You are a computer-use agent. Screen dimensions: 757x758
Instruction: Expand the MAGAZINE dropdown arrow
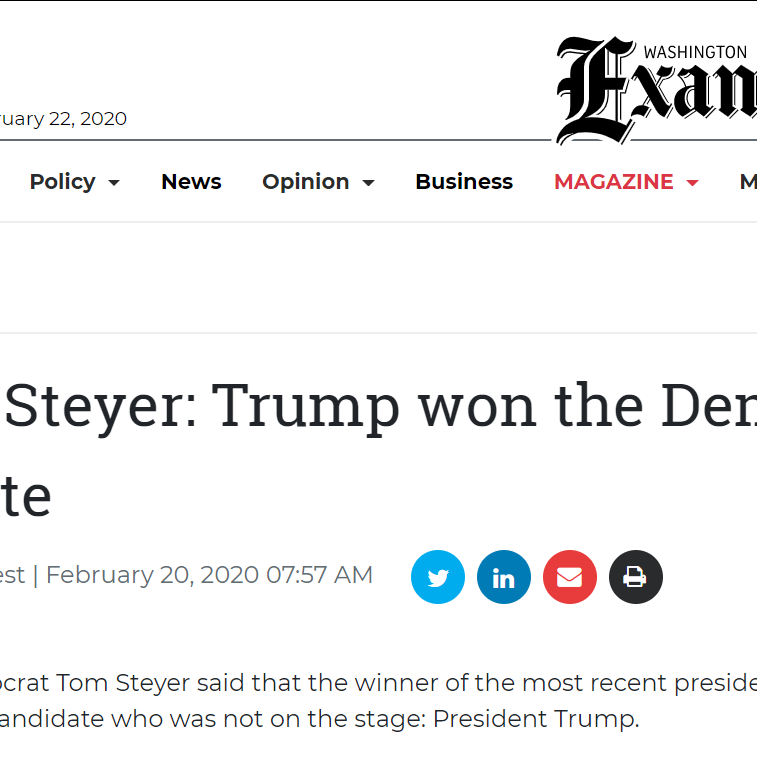(x=692, y=183)
